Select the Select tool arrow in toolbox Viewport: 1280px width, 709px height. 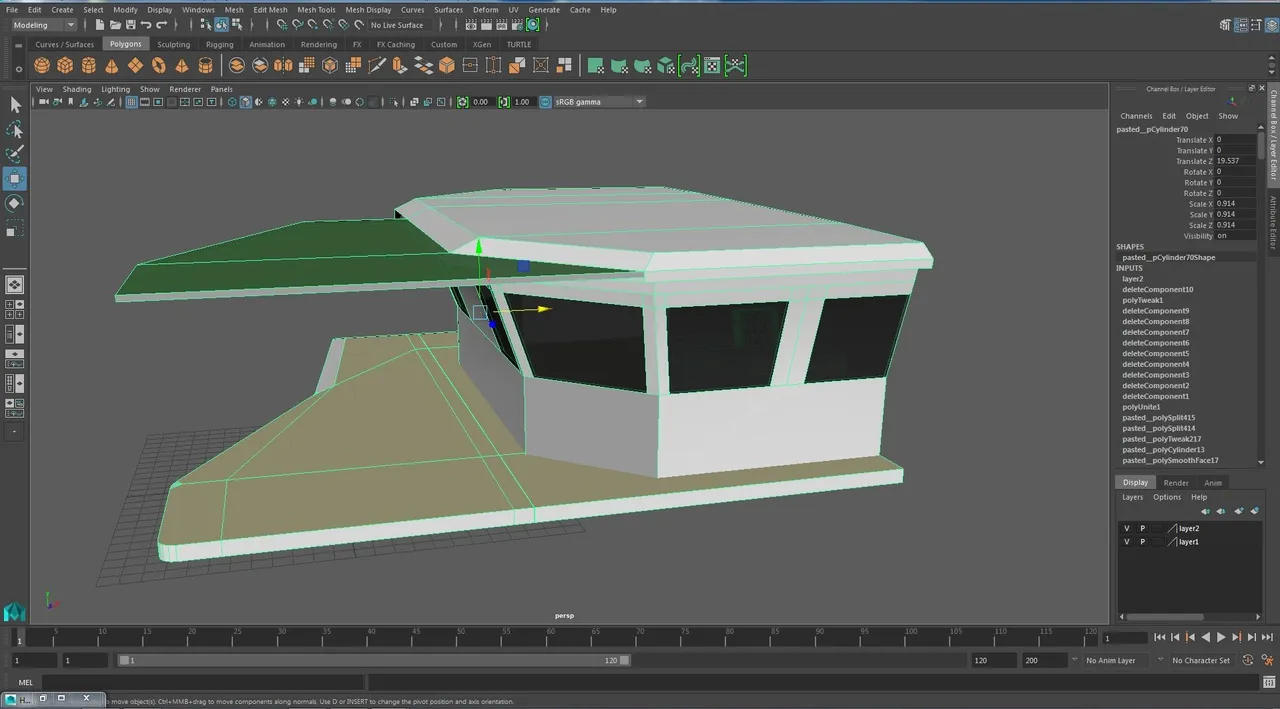[x=15, y=104]
